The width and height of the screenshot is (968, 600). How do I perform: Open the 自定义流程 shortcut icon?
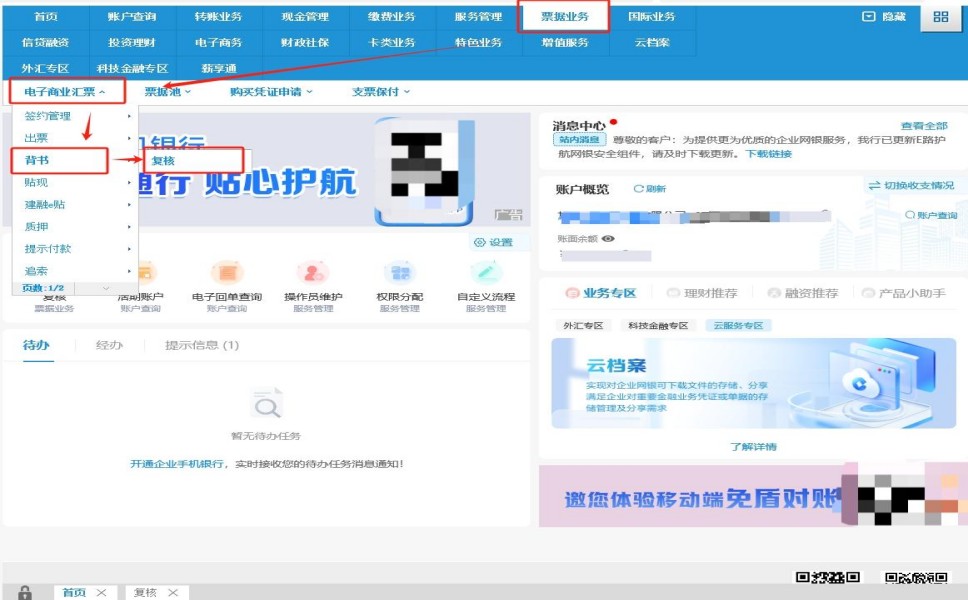486,272
